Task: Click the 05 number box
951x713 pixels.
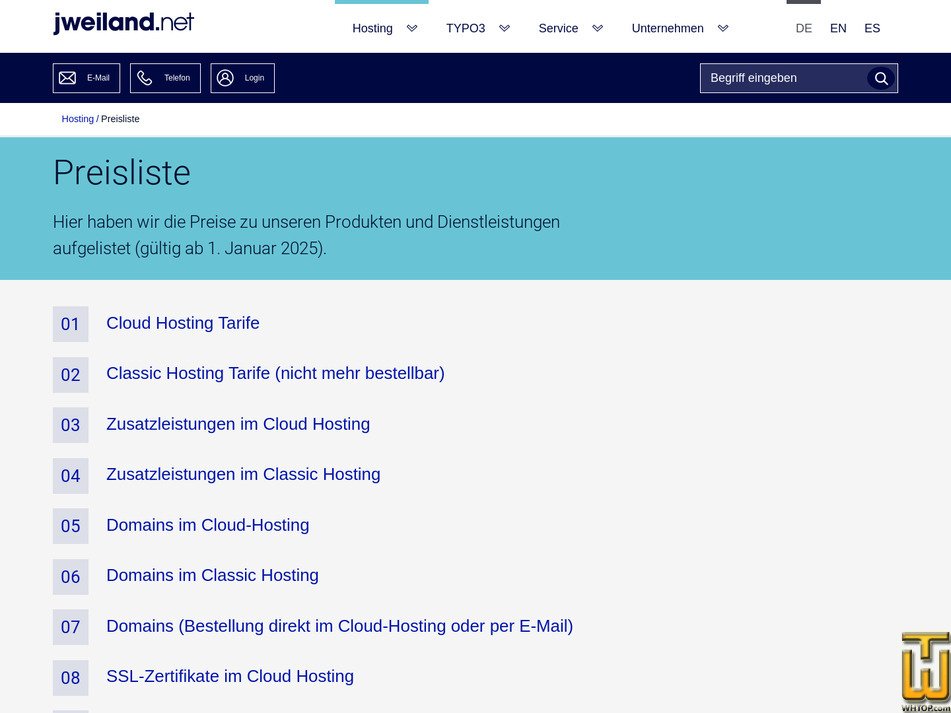Action: coord(70,526)
